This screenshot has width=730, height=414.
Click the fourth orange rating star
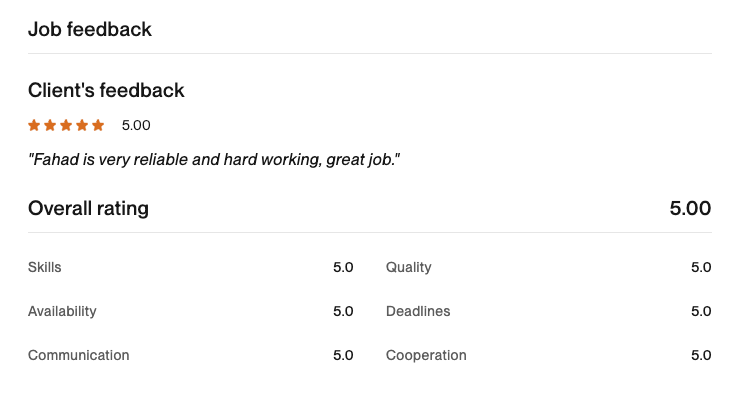[82, 125]
